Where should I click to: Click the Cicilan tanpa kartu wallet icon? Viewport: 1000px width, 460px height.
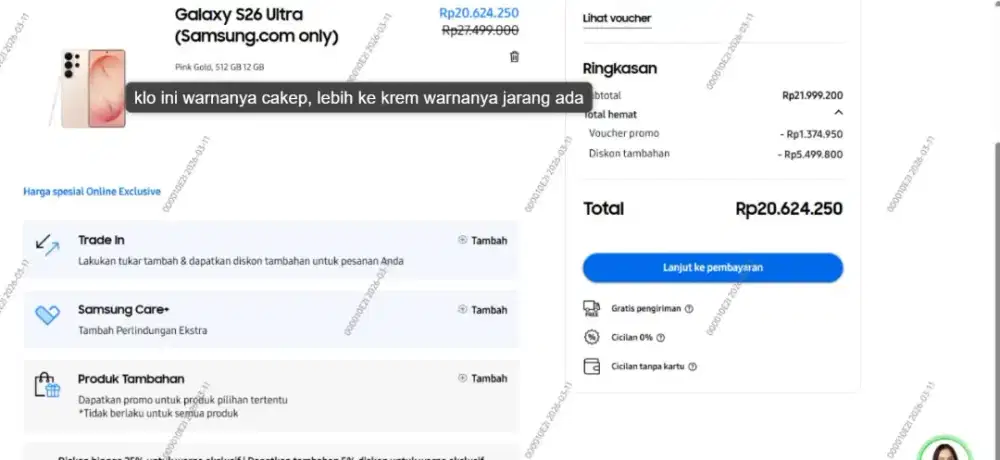[x=591, y=366]
